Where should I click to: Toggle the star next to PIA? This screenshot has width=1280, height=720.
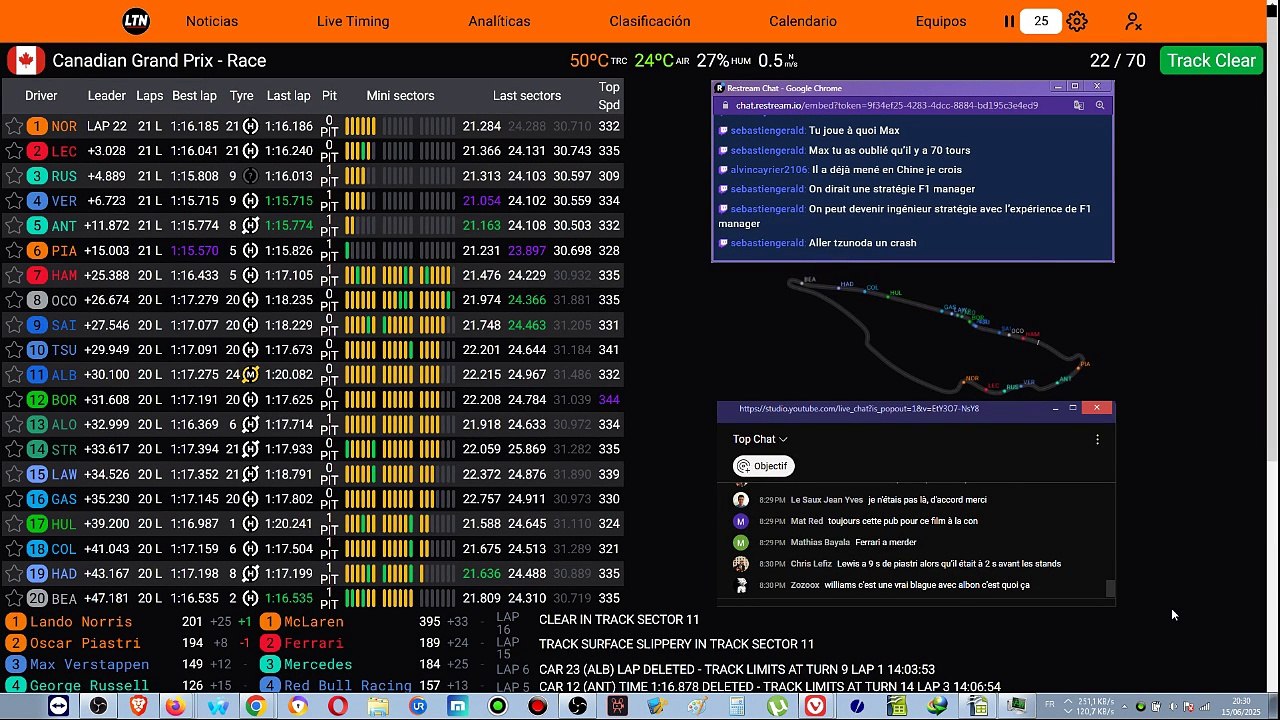pyautogui.click(x=14, y=251)
